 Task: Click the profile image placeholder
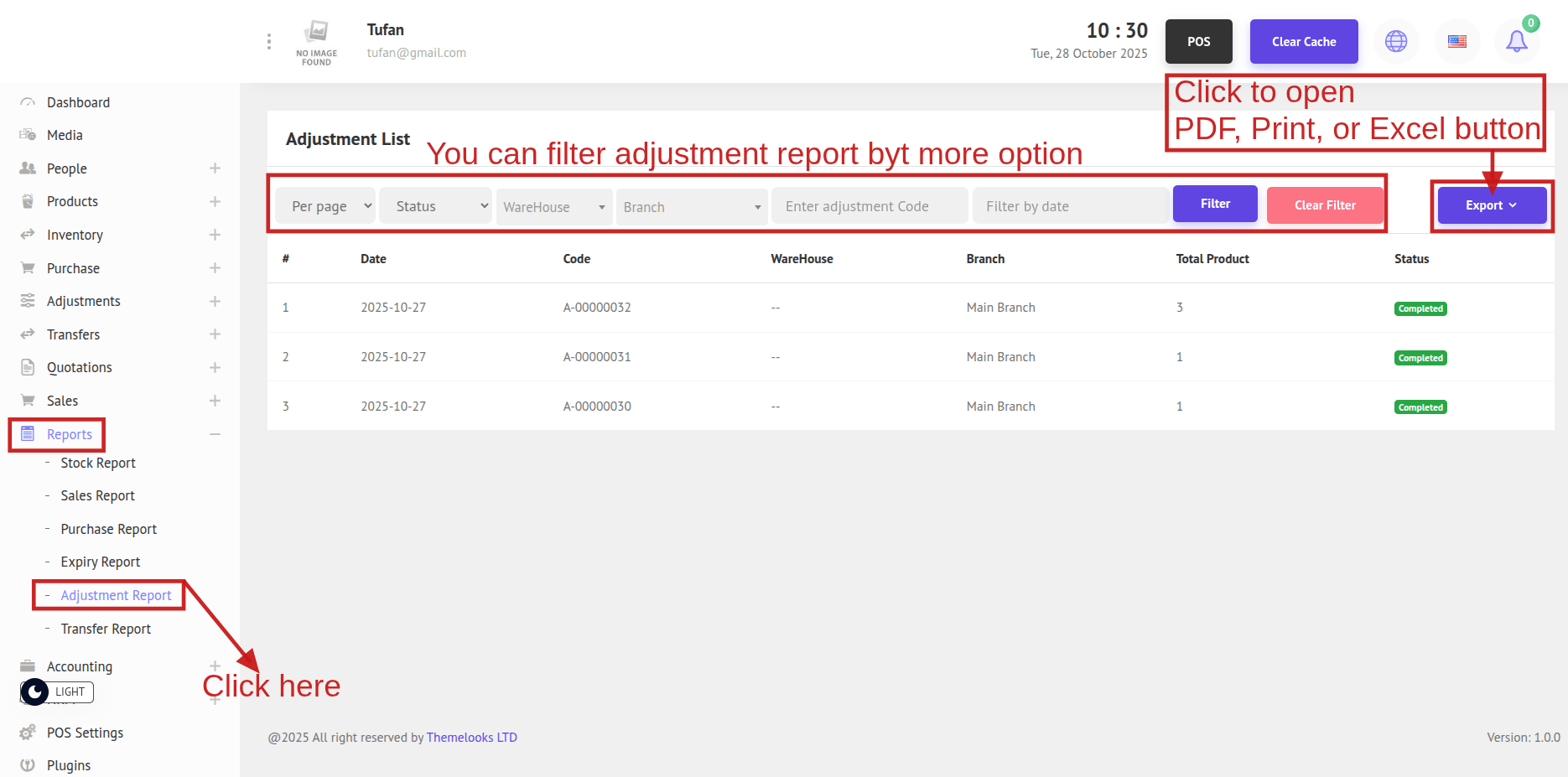point(317,41)
